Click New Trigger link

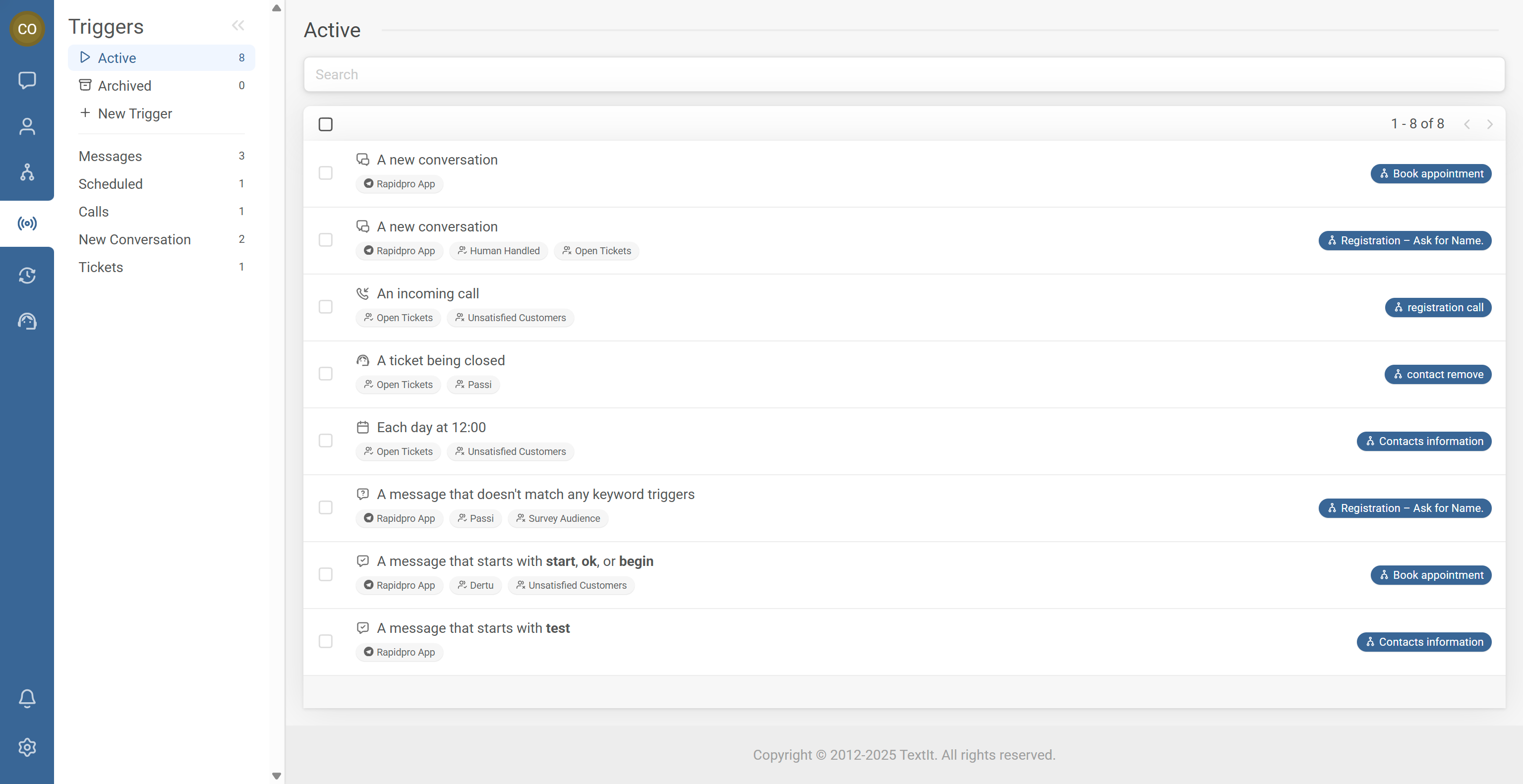pos(134,113)
